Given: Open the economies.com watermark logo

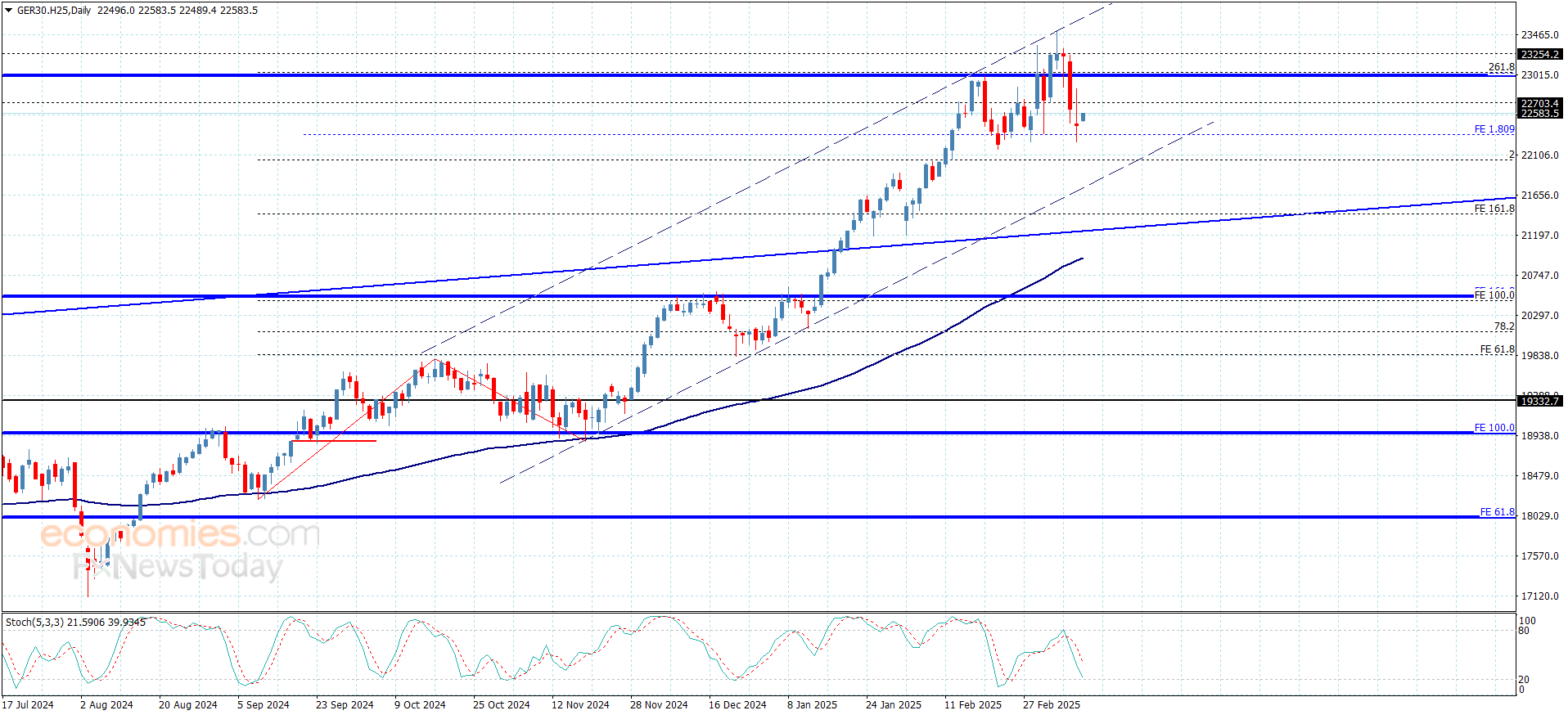Looking at the screenshot, I should coord(180,534).
